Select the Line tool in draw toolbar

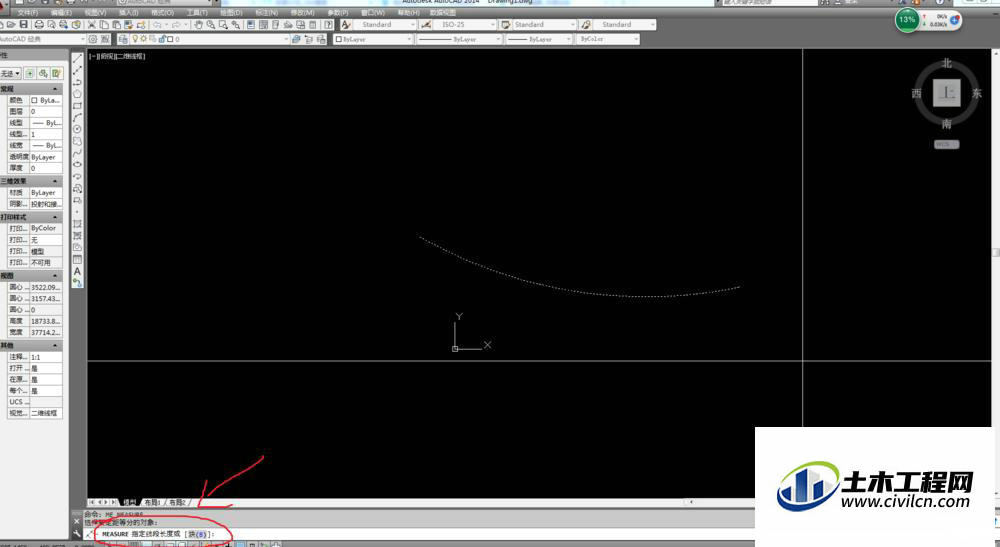click(77, 59)
